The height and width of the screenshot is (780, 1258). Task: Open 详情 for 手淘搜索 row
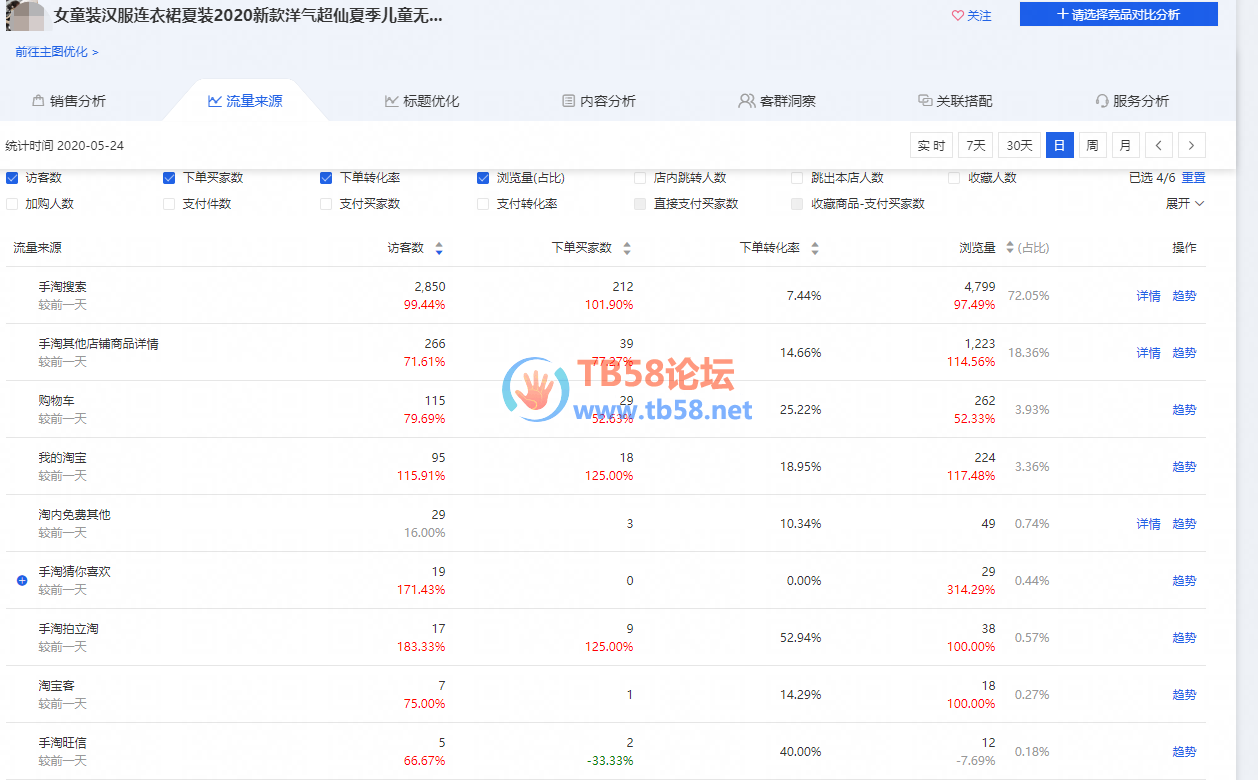click(x=1148, y=296)
